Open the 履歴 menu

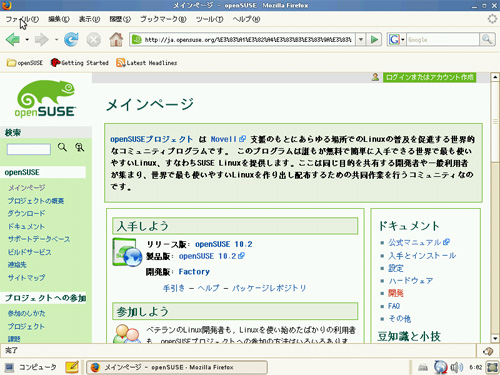(x=120, y=19)
